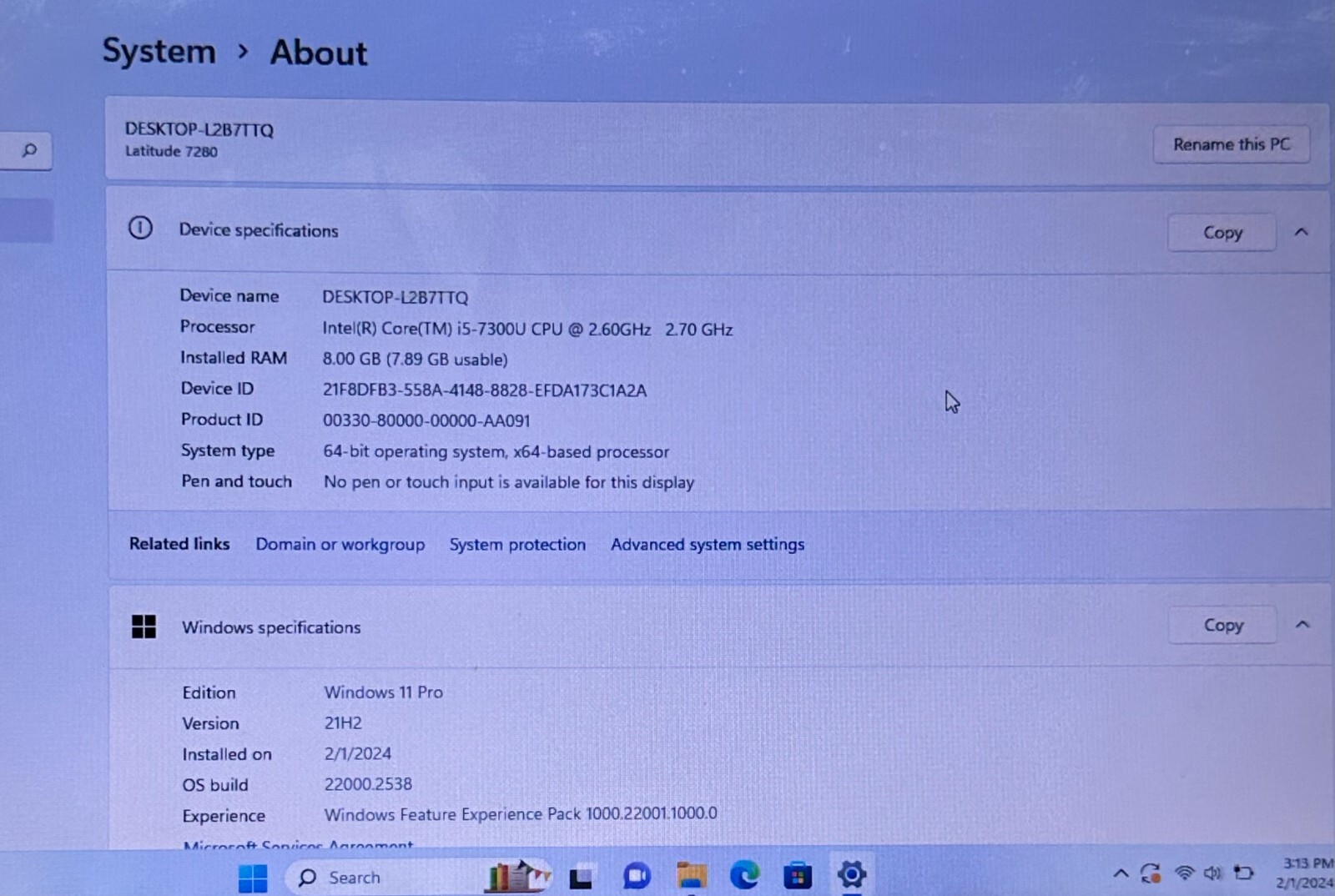Select the i5-7300U processor text

pos(527,329)
